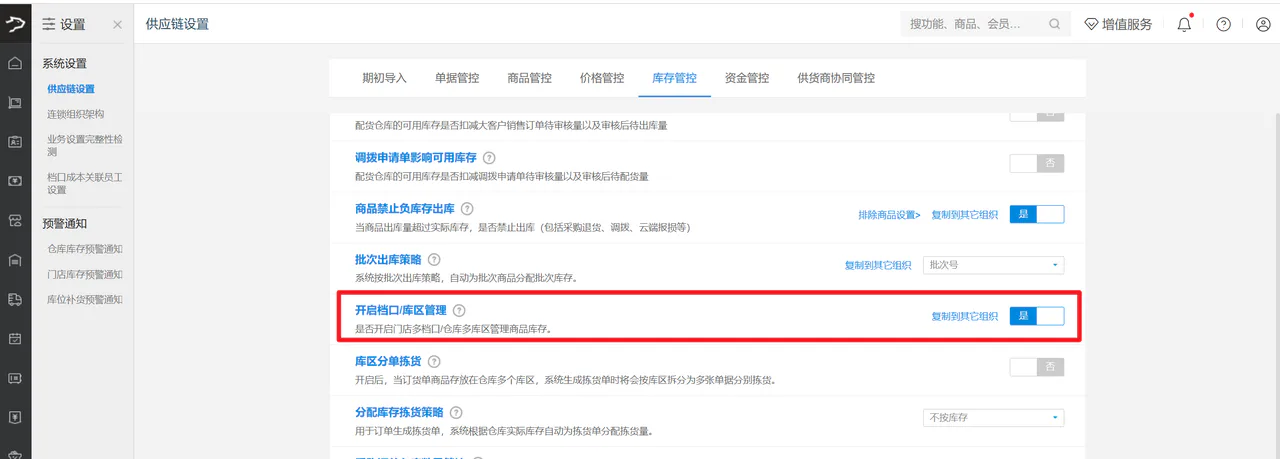This screenshot has height=459, width=1280.
Task: Open 档口成本关联员工设置 in the settings menu
Action: pyautogui.click(x=84, y=183)
